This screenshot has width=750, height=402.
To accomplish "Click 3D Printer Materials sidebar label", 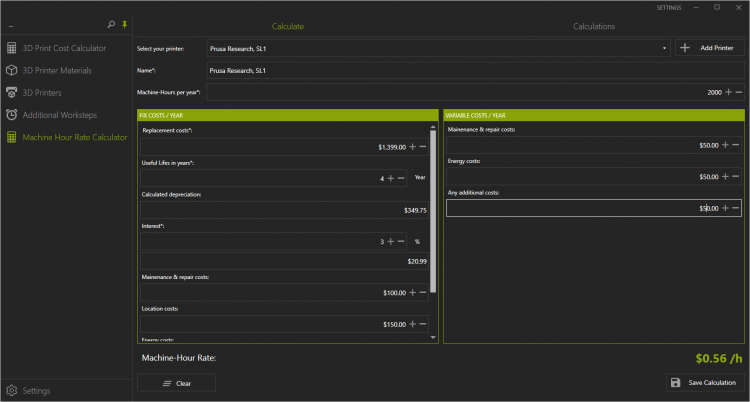I will tap(57, 70).
